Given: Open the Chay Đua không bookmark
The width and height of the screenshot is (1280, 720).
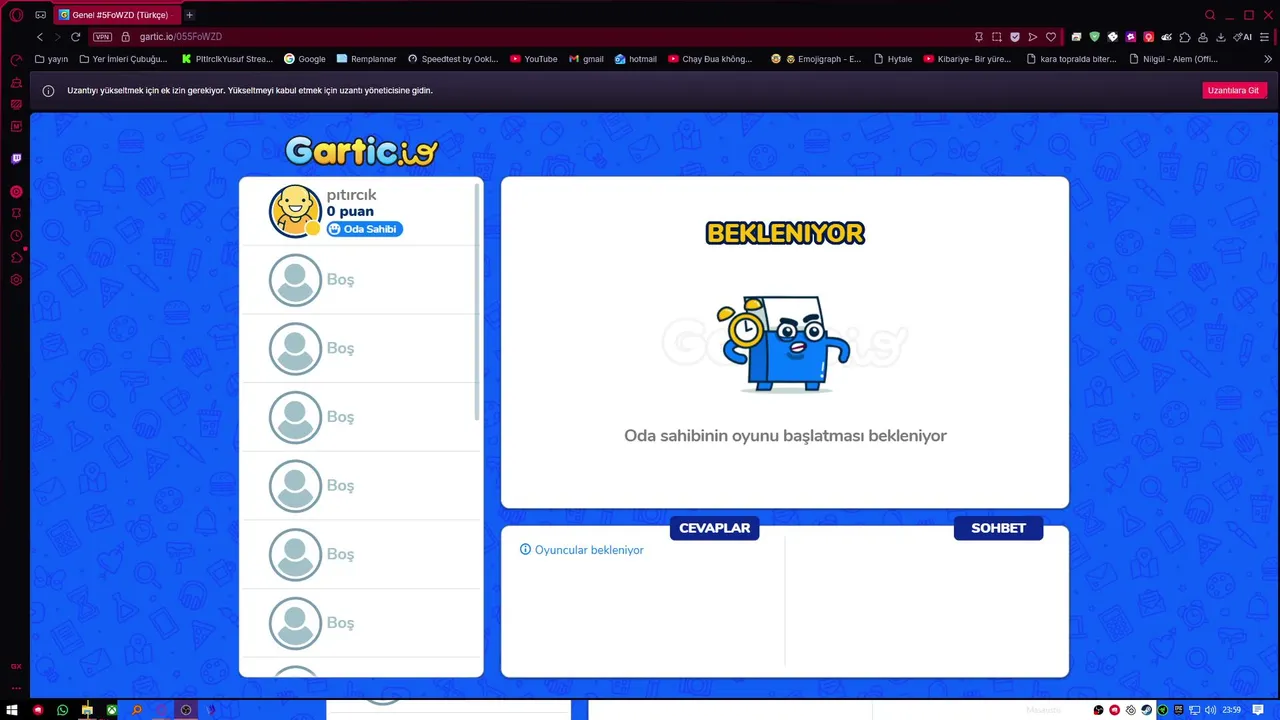Looking at the screenshot, I should (710, 59).
